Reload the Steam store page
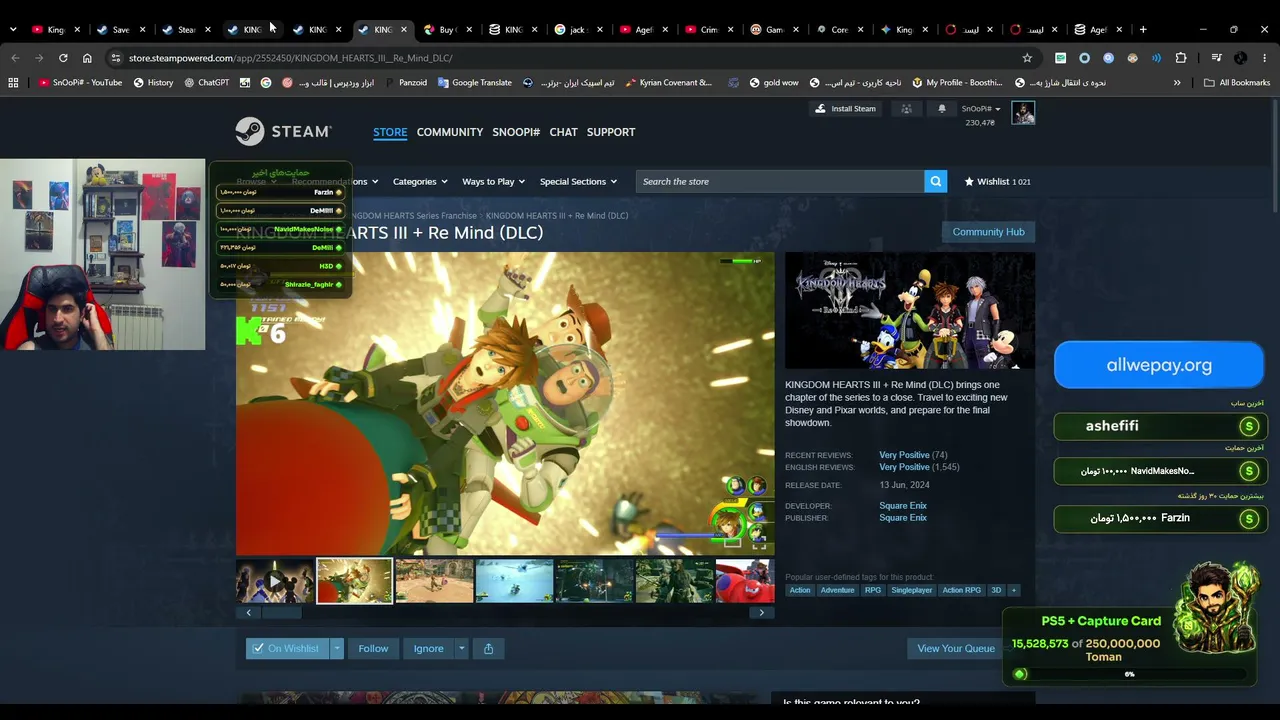Image resolution: width=1280 pixels, height=720 pixels. click(63, 58)
